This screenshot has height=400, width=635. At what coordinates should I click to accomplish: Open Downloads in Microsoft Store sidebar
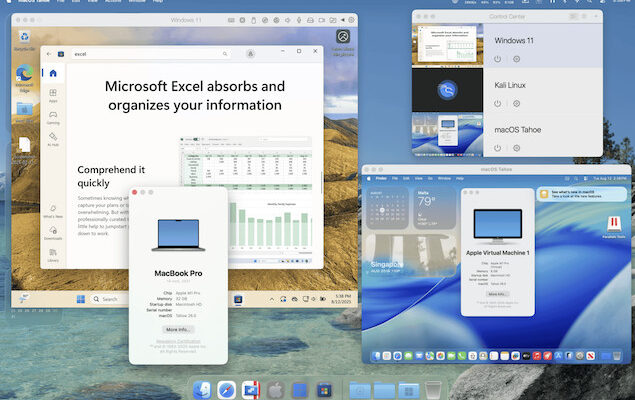pyautogui.click(x=53, y=233)
